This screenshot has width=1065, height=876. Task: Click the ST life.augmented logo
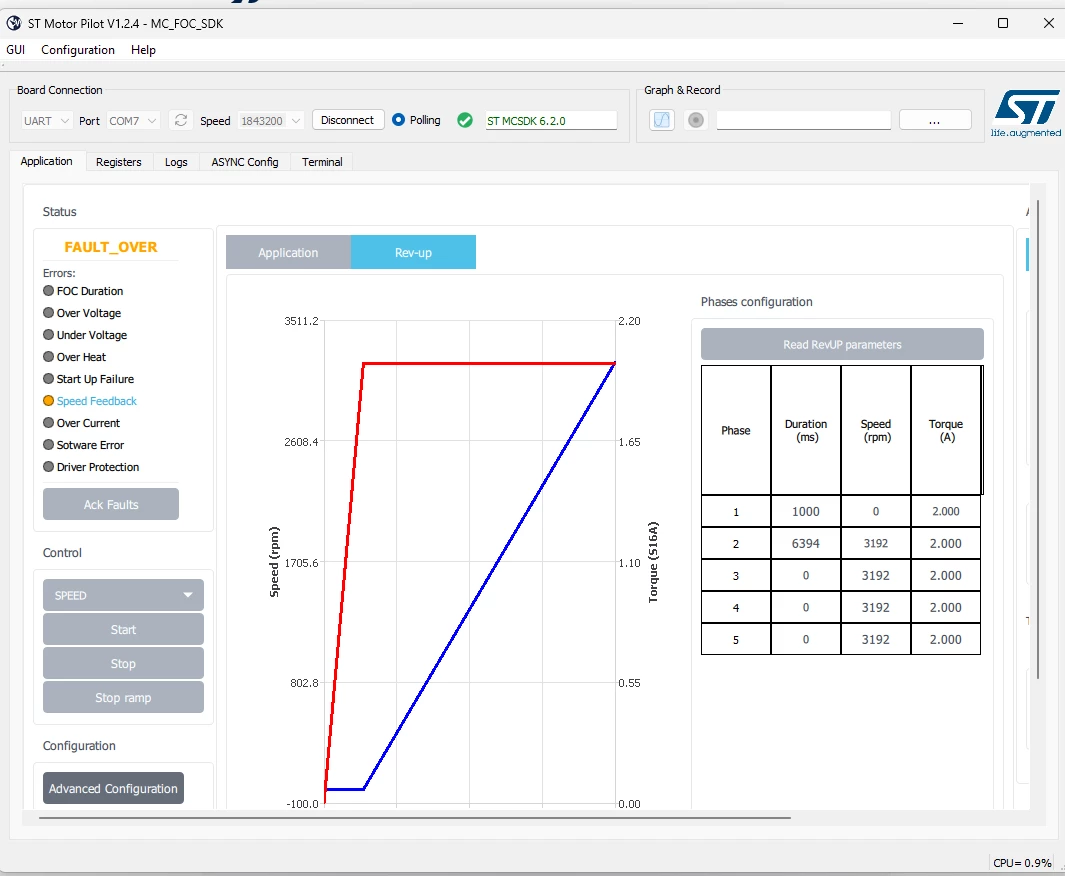coord(1026,113)
